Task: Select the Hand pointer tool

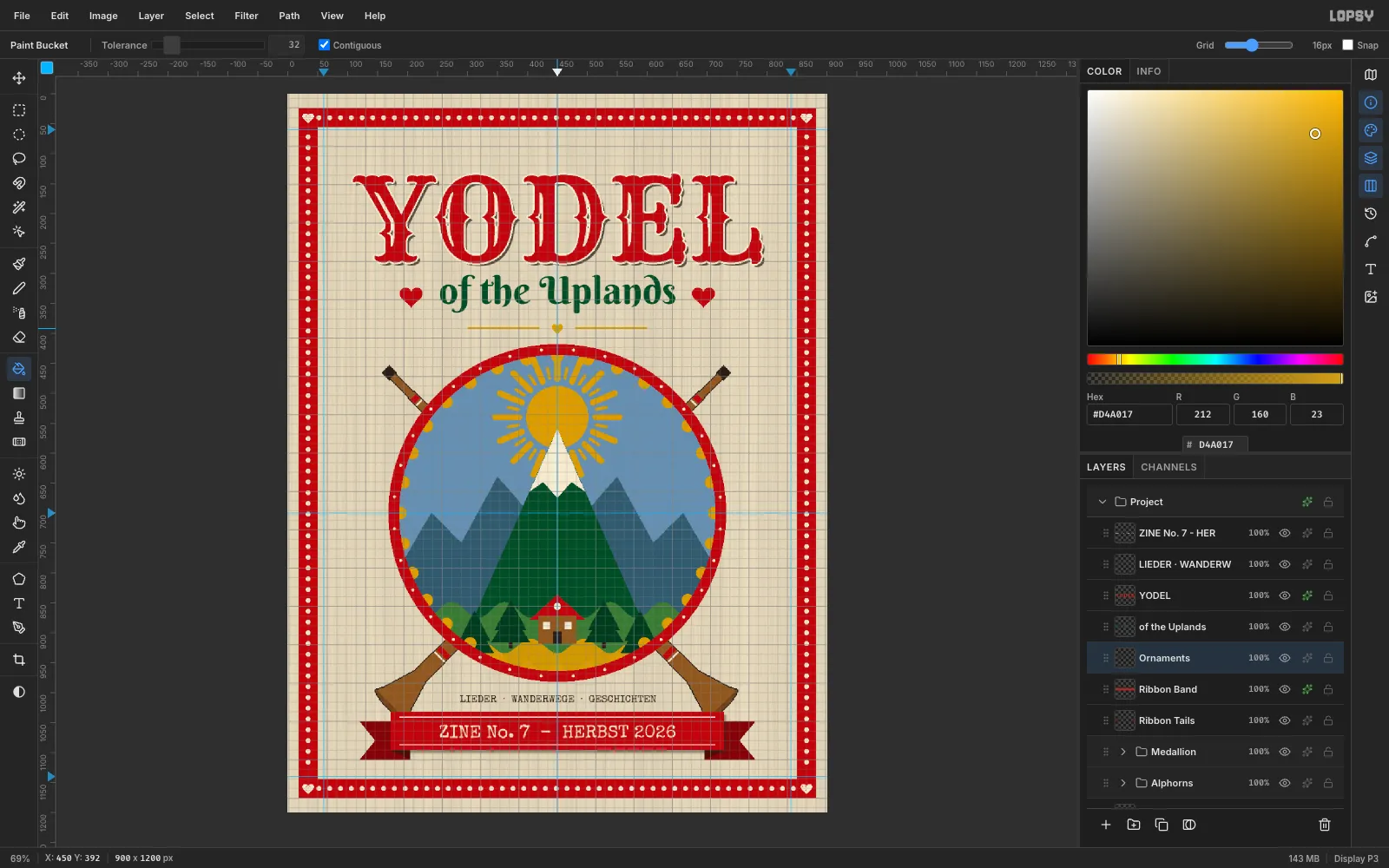Action: point(19,523)
